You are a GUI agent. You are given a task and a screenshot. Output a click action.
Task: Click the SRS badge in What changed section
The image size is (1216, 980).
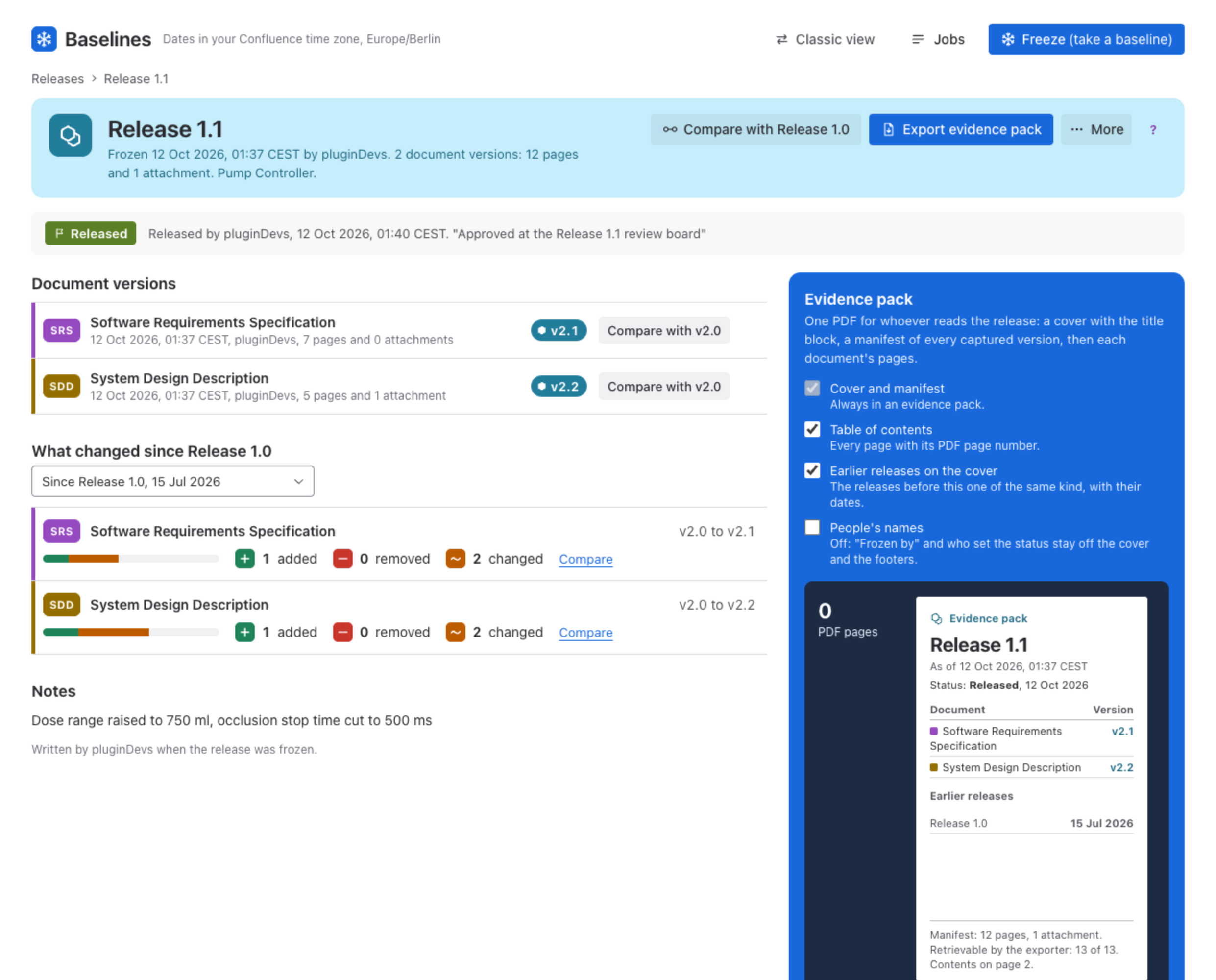62,531
